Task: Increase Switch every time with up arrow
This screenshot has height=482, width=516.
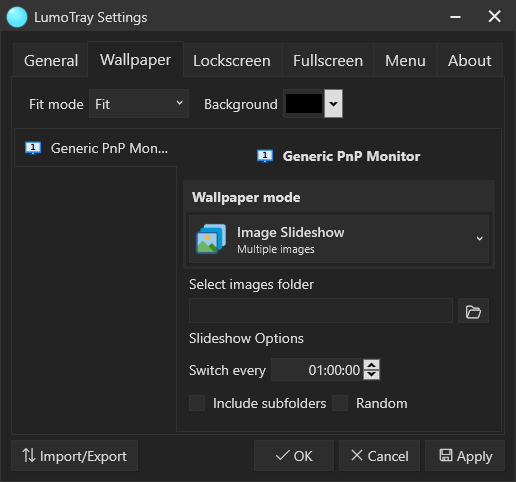Action: coord(372,364)
